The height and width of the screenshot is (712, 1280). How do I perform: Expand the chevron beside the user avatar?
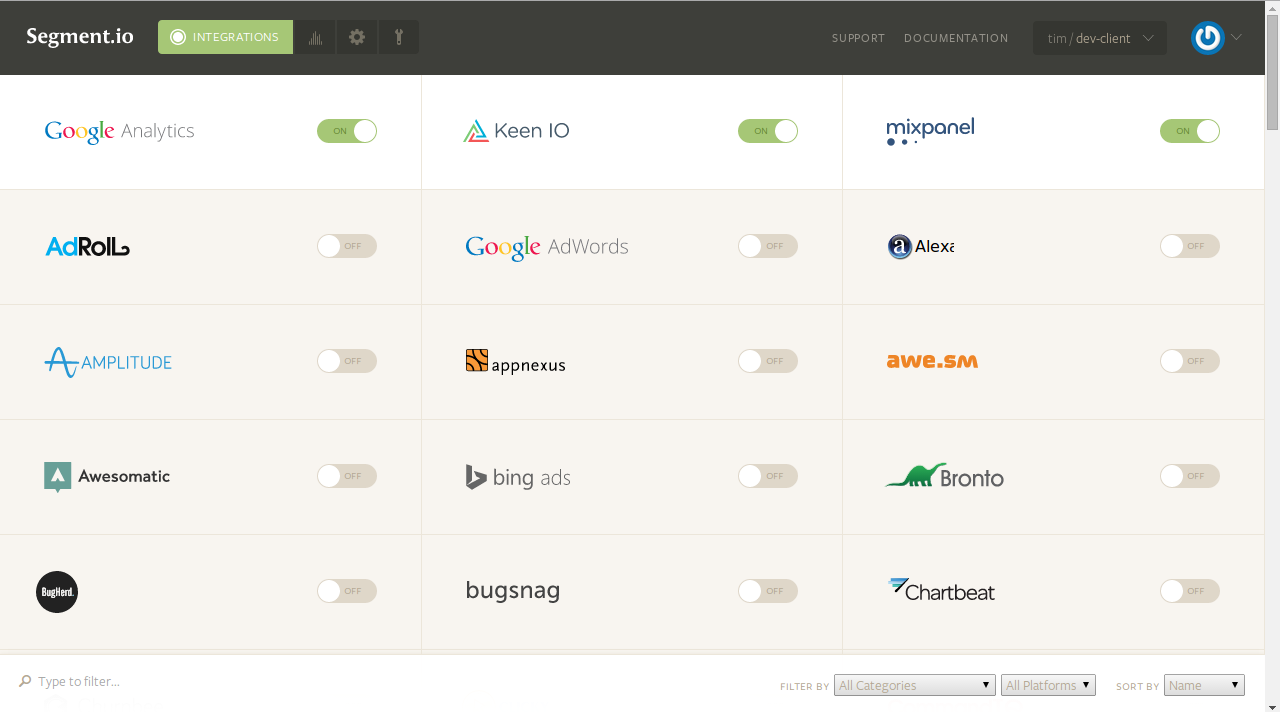coord(1236,37)
